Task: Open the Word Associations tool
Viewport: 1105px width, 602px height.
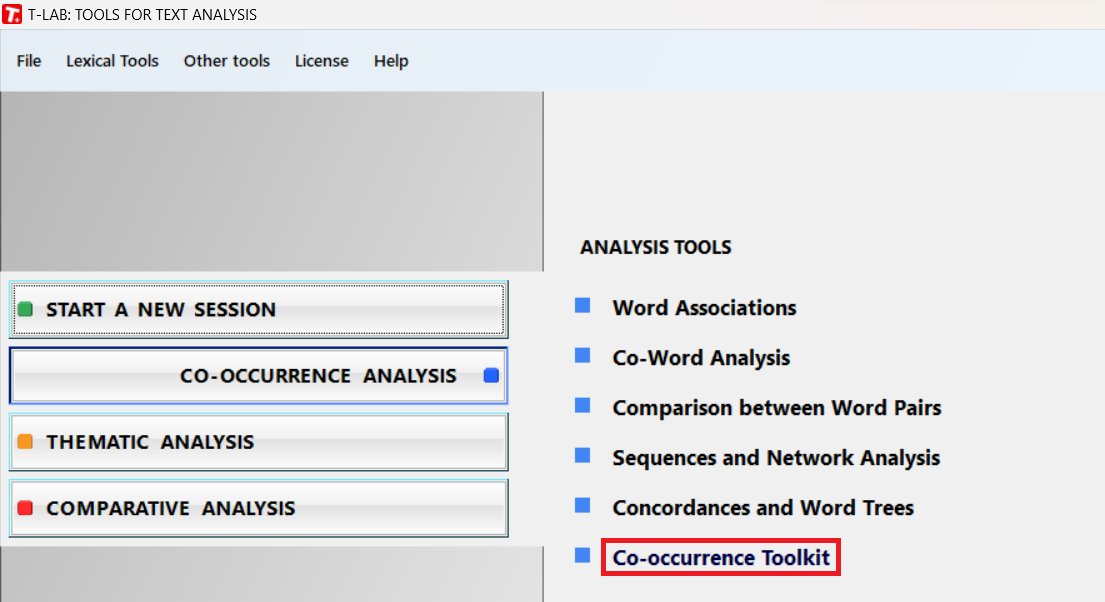Action: coord(704,308)
